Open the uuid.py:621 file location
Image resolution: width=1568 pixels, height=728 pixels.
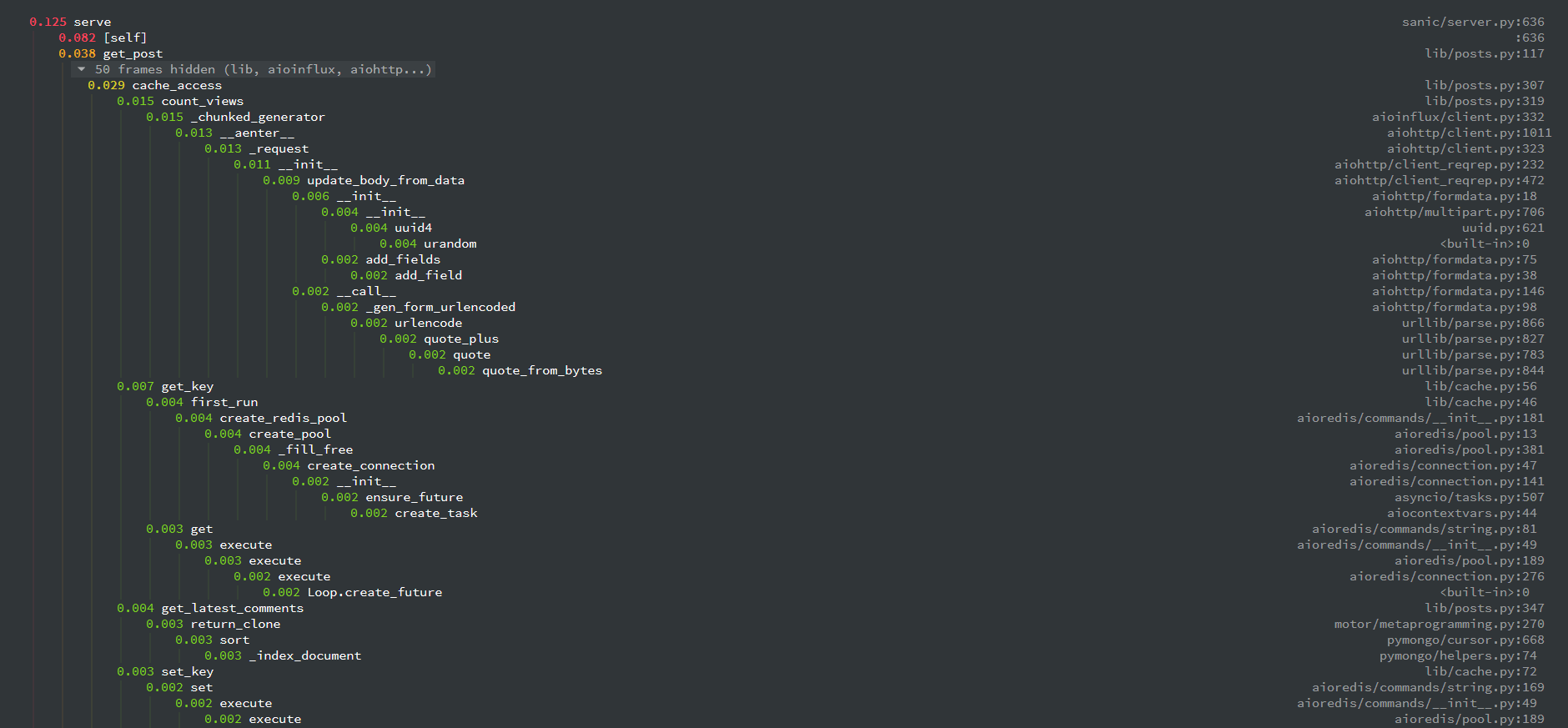[1502, 228]
